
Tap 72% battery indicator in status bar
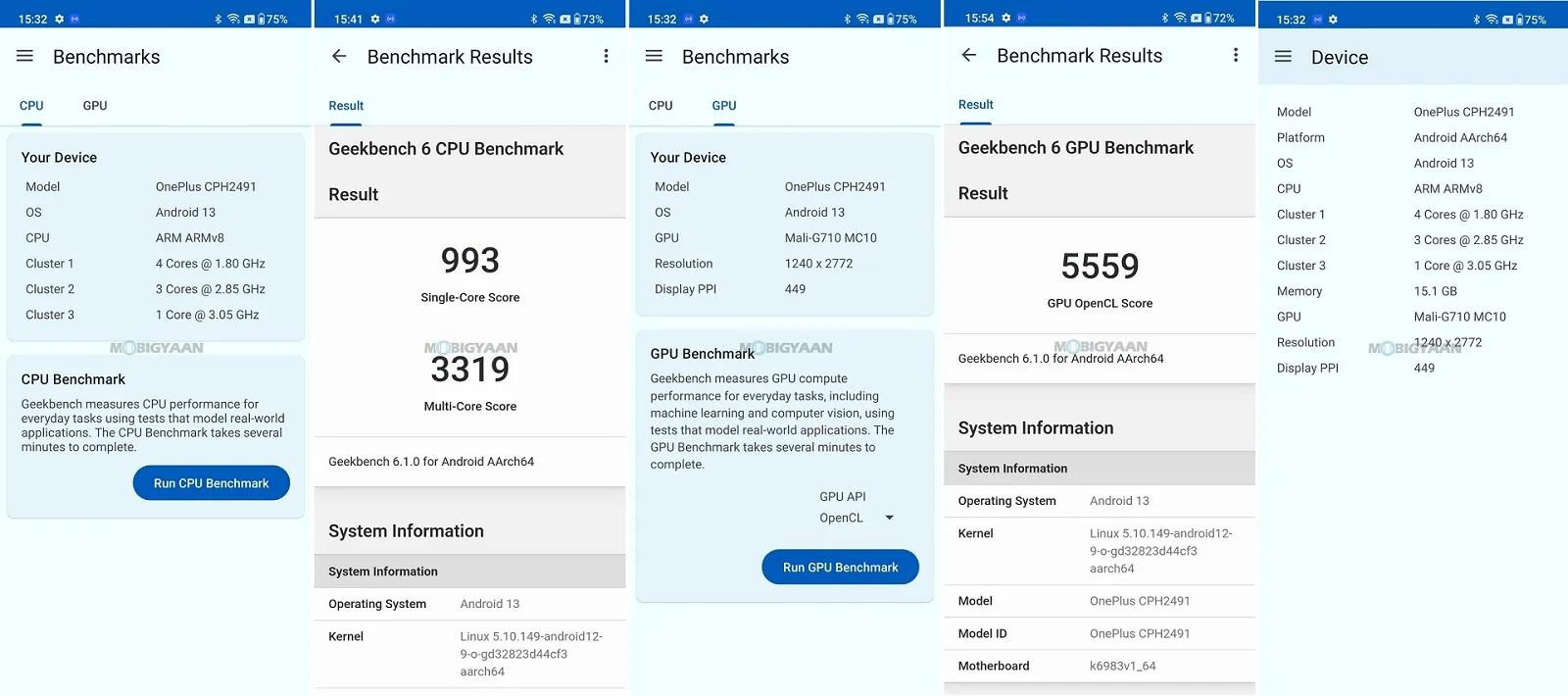coord(1220,18)
